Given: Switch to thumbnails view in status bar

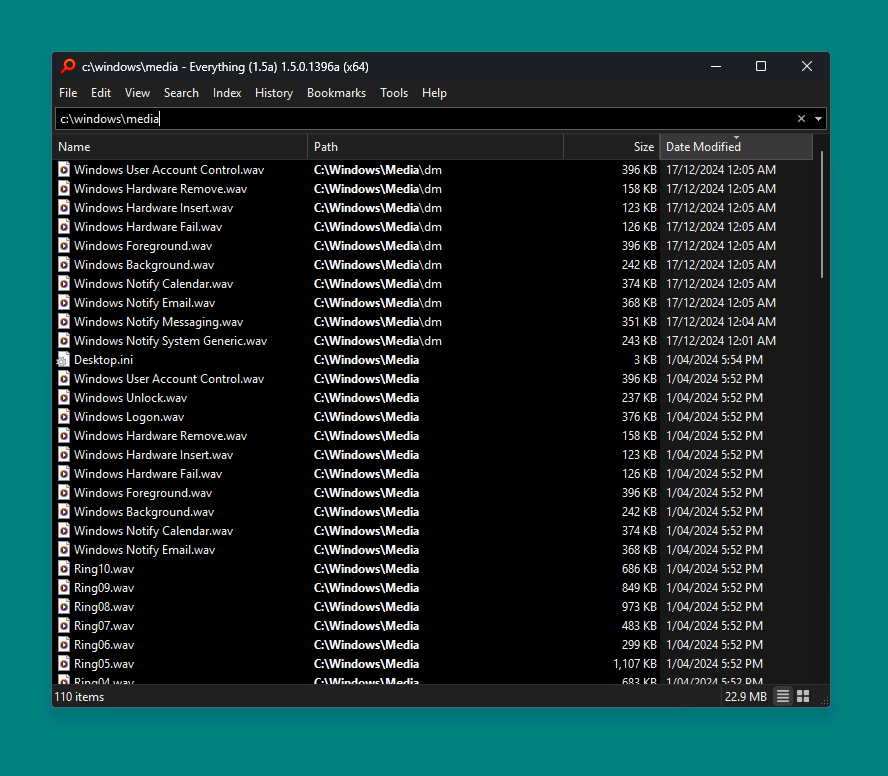Looking at the screenshot, I should point(802,696).
